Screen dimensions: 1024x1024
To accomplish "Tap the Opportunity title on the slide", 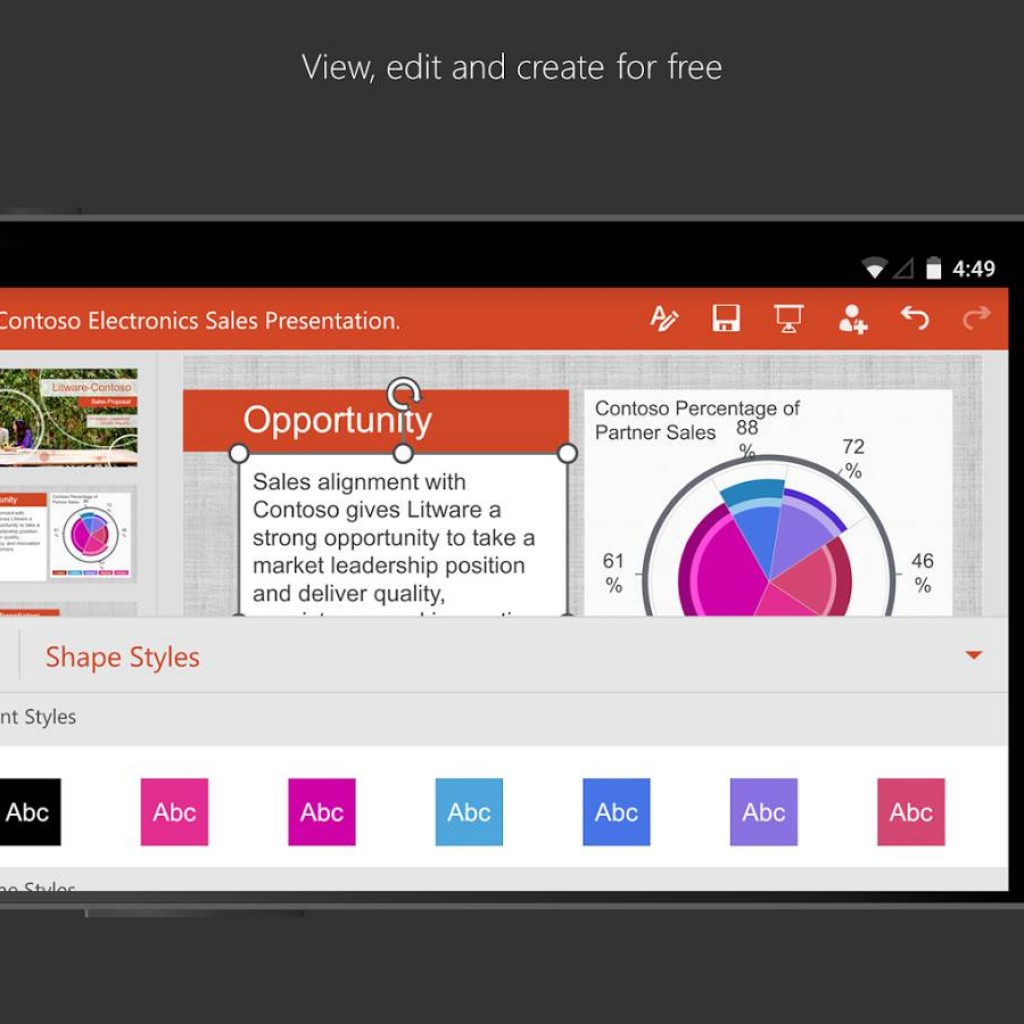I will pos(337,420).
